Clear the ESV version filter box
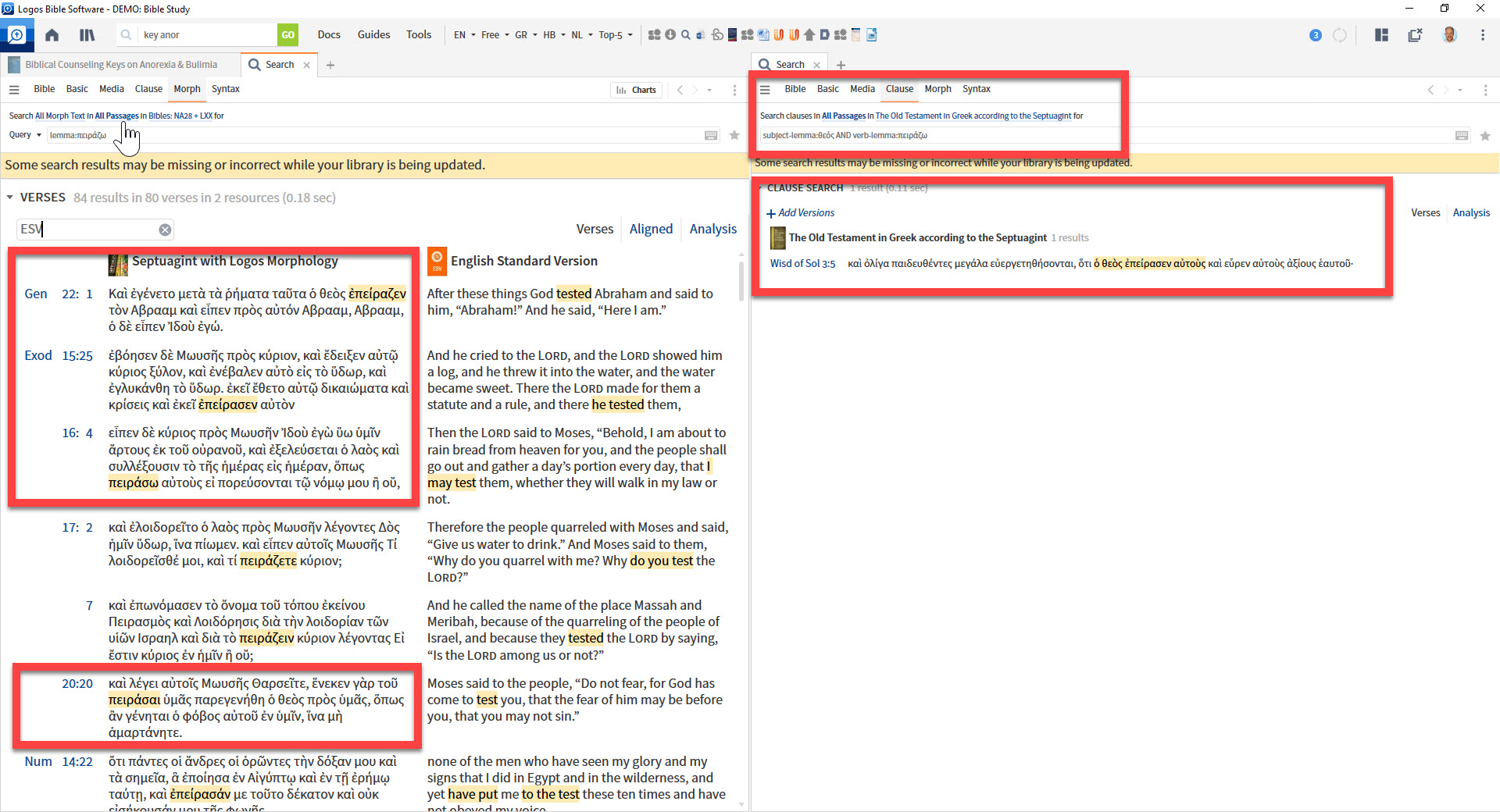The width and height of the screenshot is (1500, 812). click(165, 230)
